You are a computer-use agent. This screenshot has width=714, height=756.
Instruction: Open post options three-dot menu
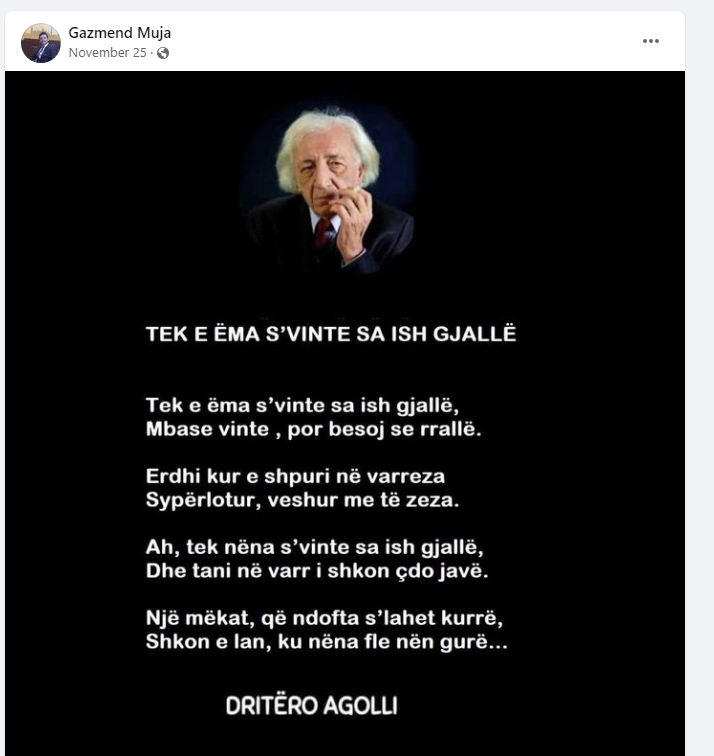point(650,41)
